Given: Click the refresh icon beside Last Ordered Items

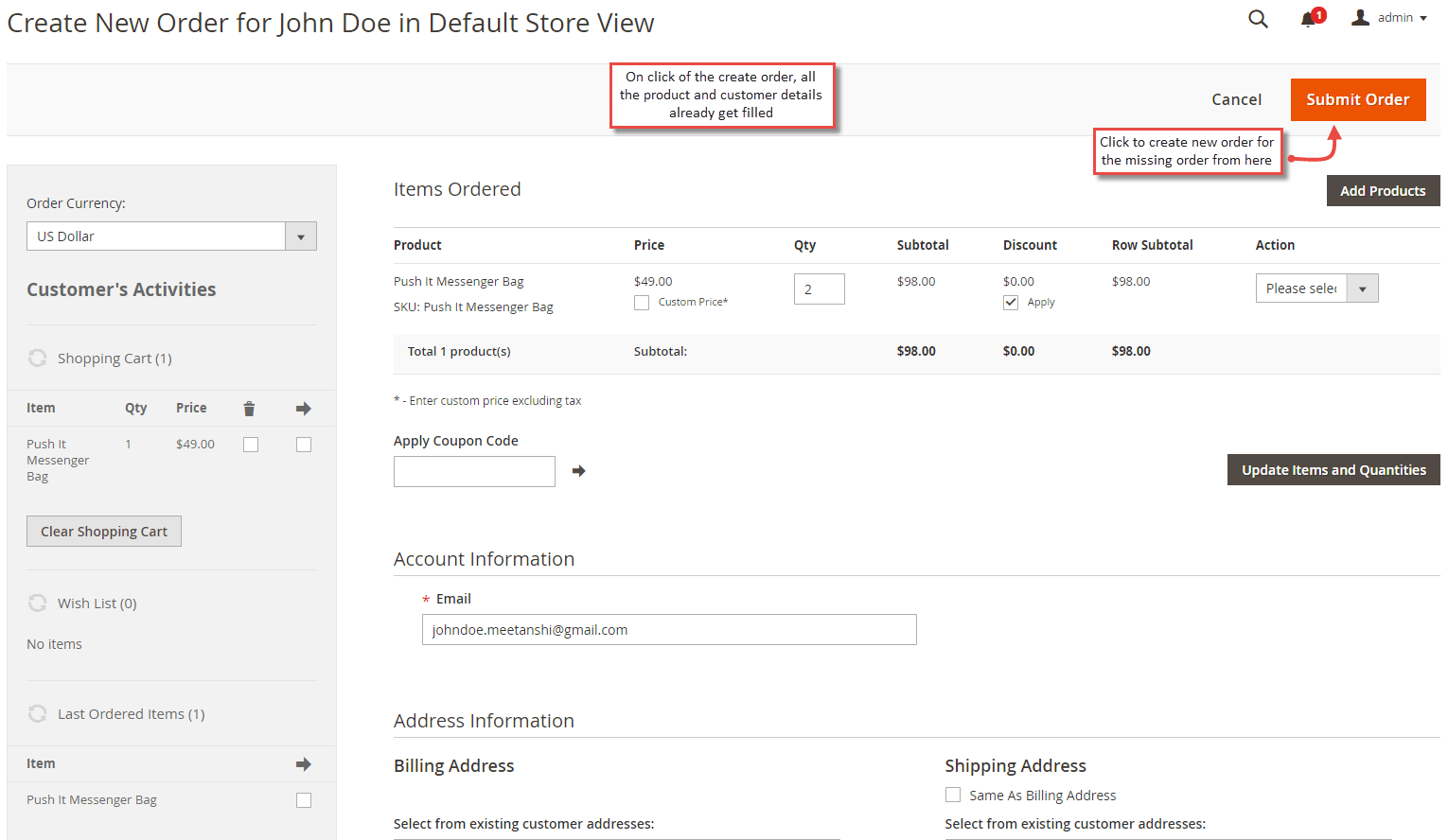Looking at the screenshot, I should (37, 713).
